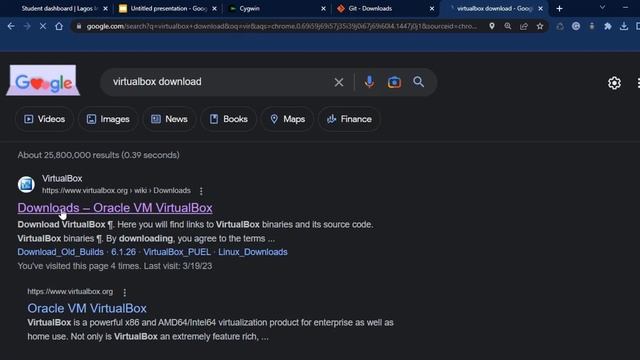View site information lock icon

[x=79, y=27]
